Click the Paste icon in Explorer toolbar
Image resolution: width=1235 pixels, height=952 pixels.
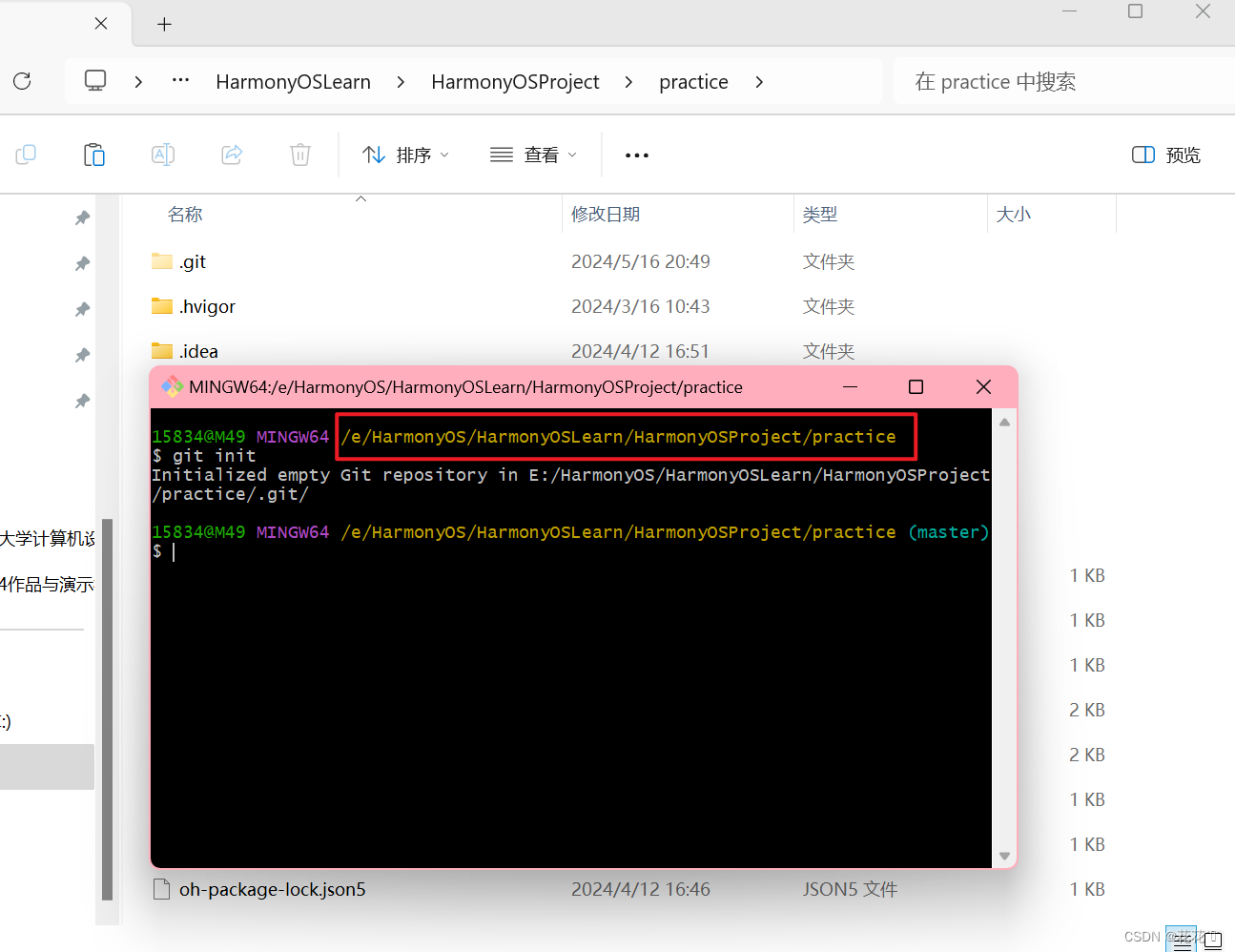click(x=94, y=155)
